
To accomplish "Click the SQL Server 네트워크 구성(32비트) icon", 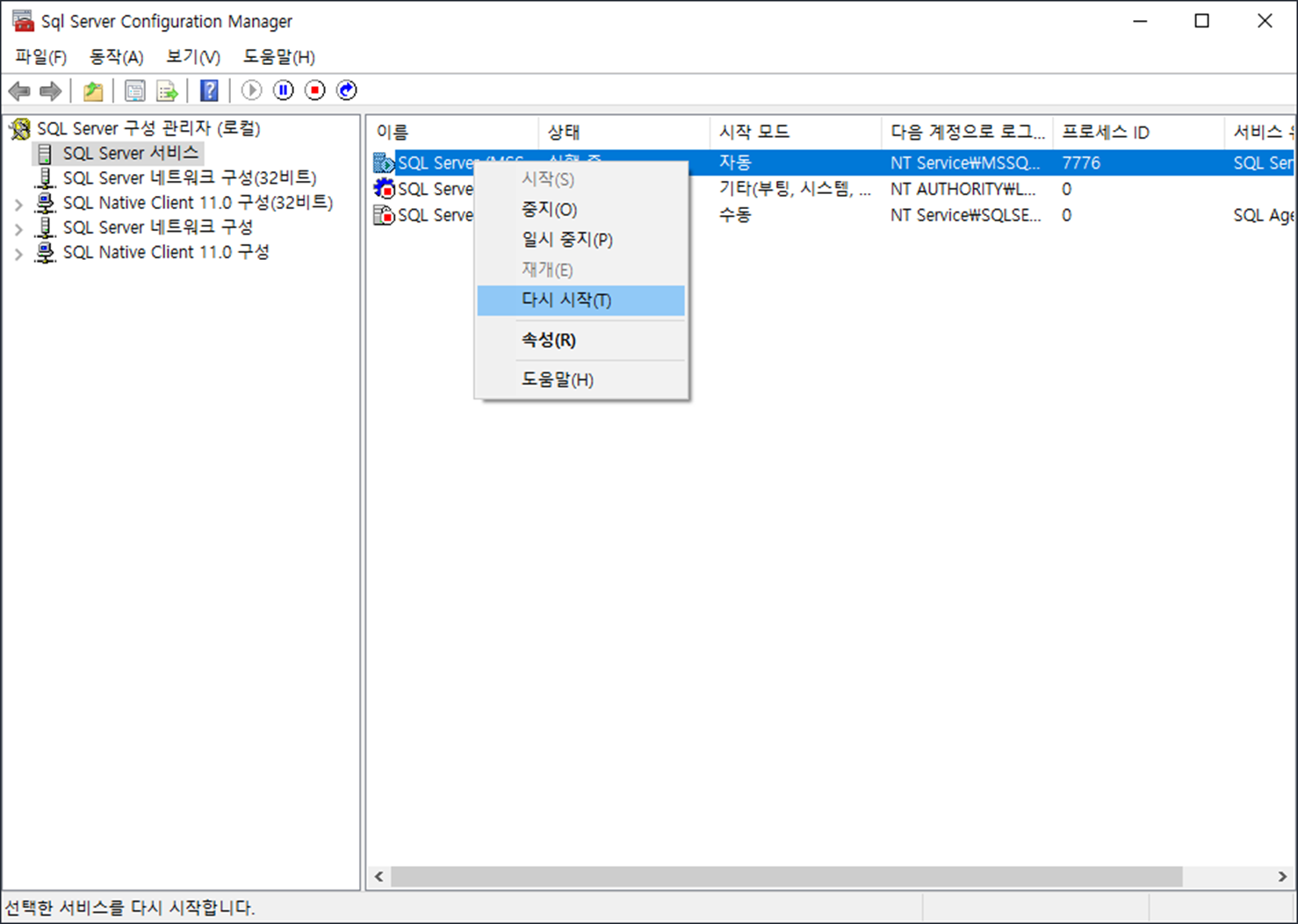I will 45,178.
